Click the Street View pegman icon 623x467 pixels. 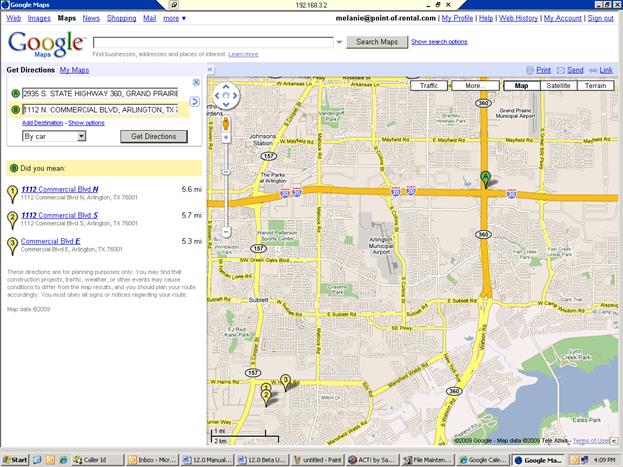pos(226,124)
